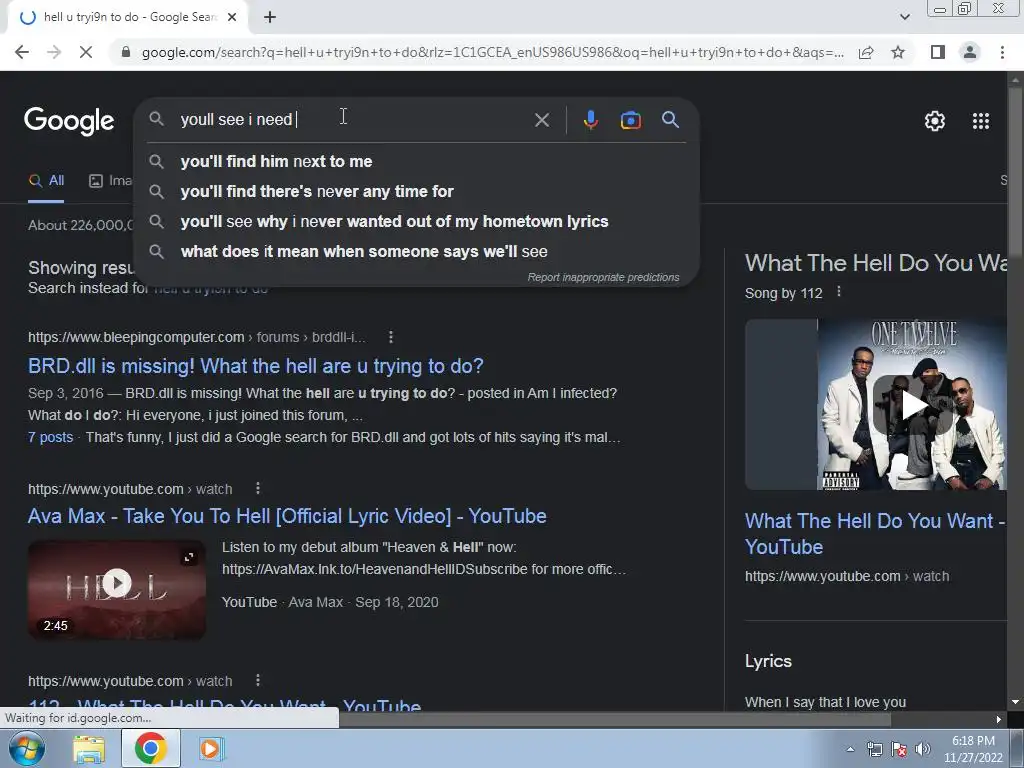Click the volume speaker tray icon
Image resolution: width=1024 pixels, height=768 pixels.
923,749
